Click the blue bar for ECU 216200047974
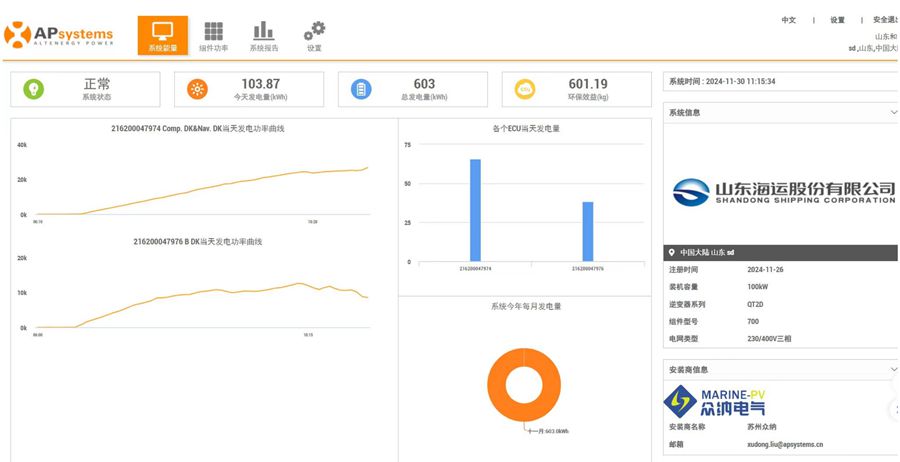The width and height of the screenshot is (900, 462). tap(475, 210)
